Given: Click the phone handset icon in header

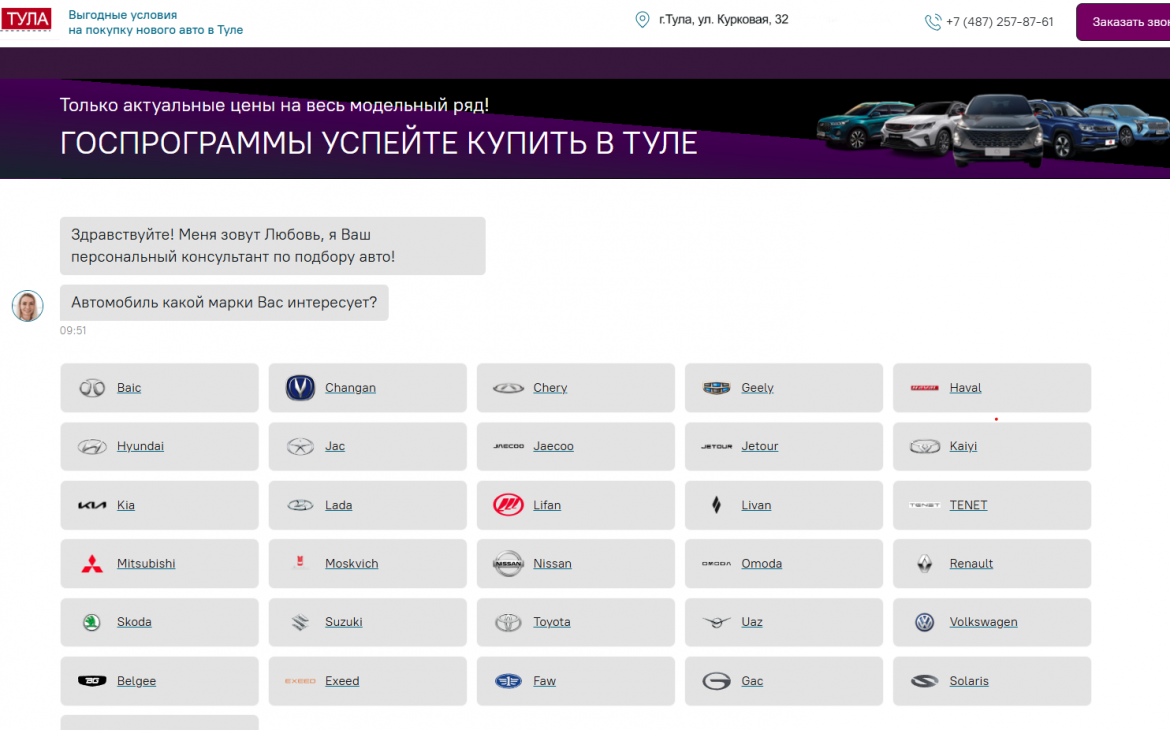Looking at the screenshot, I should [933, 22].
